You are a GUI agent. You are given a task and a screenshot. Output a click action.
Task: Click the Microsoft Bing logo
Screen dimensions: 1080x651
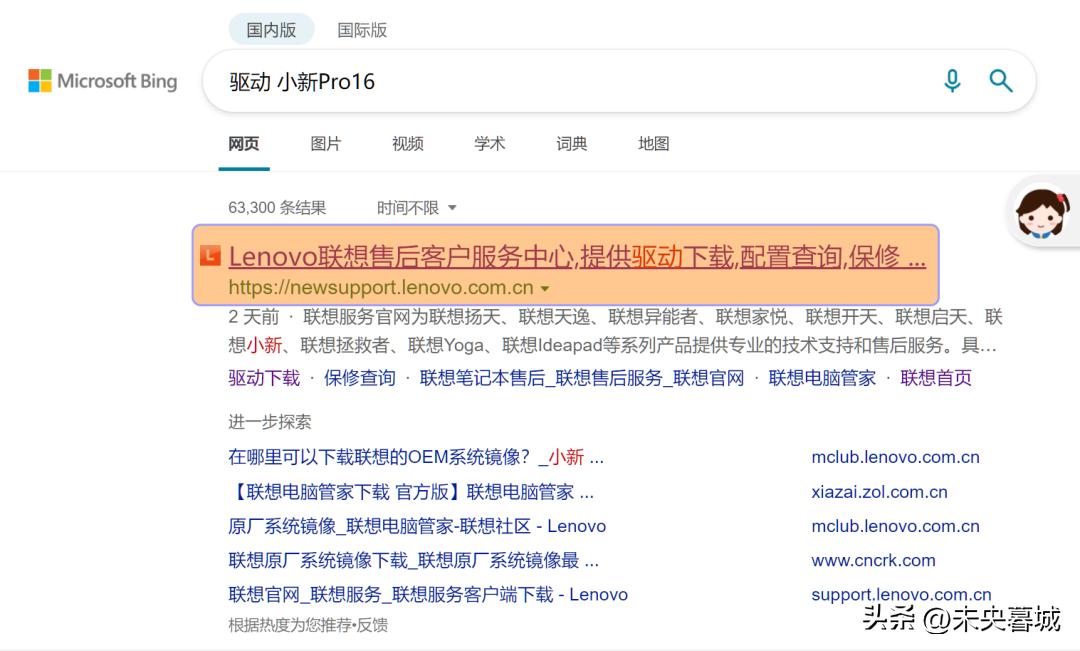click(x=103, y=80)
